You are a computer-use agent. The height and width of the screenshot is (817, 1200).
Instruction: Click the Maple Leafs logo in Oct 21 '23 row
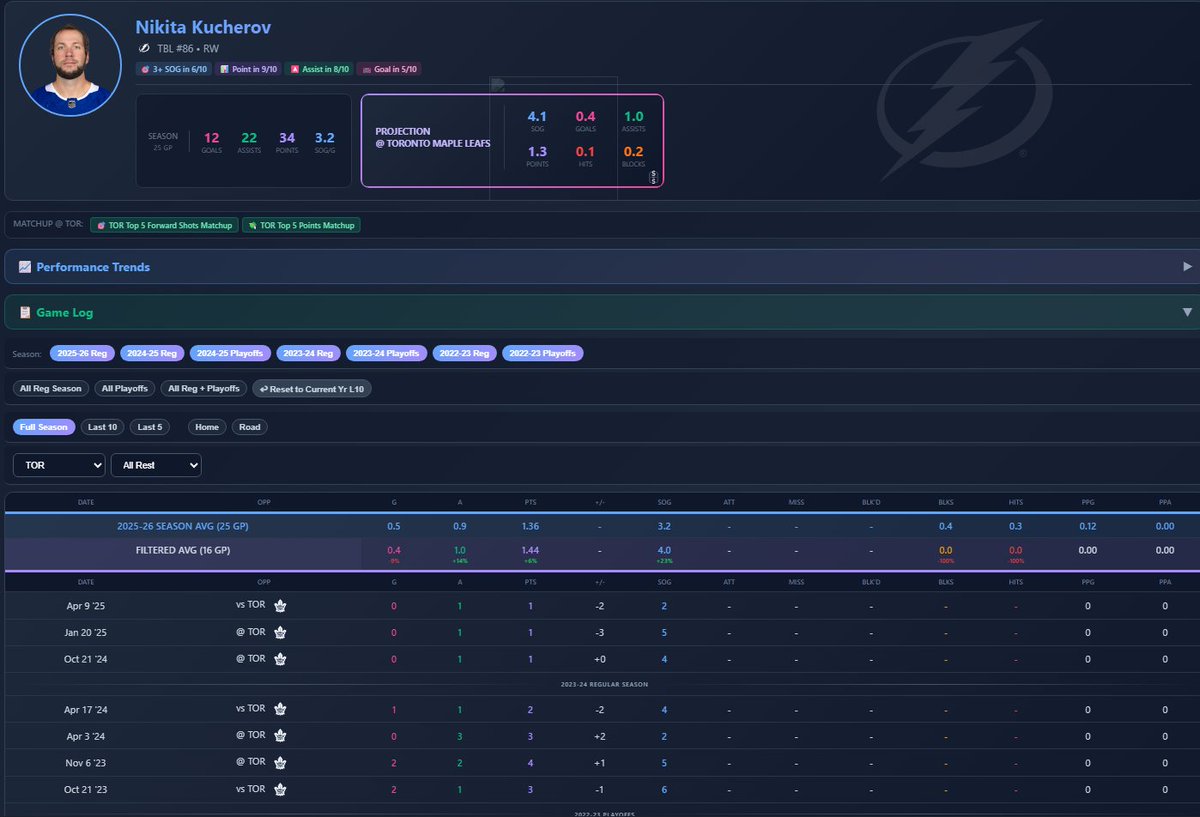pos(280,790)
